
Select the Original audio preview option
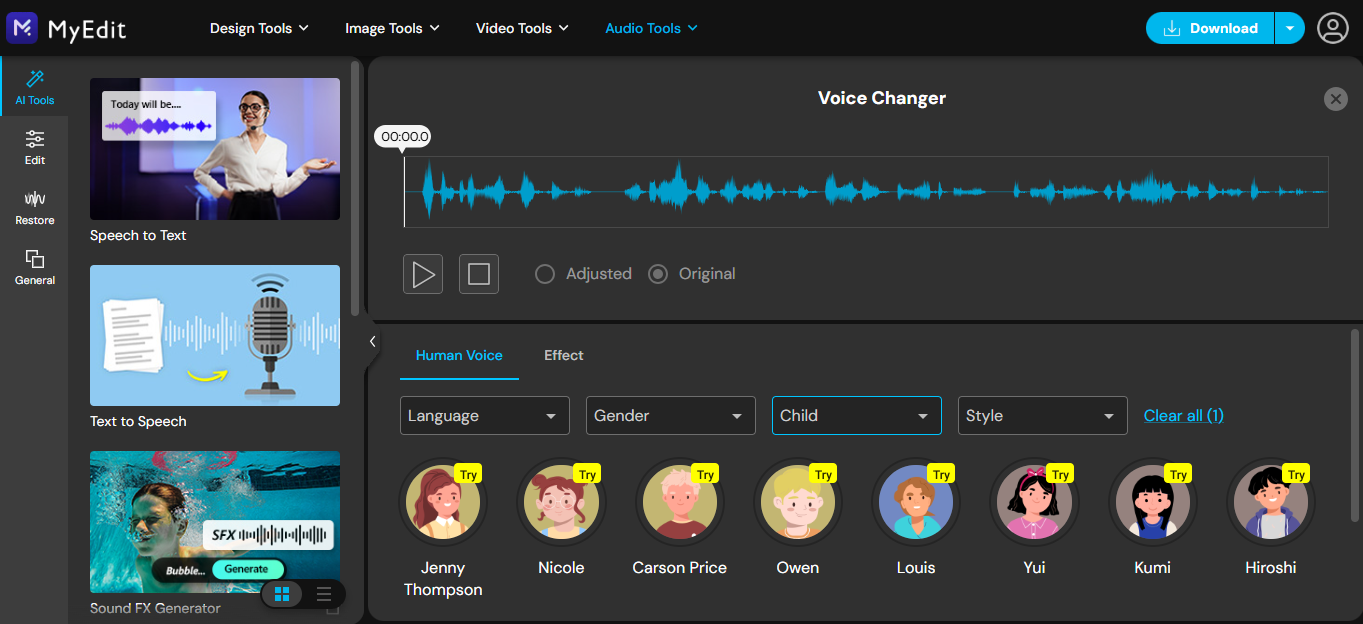(657, 273)
